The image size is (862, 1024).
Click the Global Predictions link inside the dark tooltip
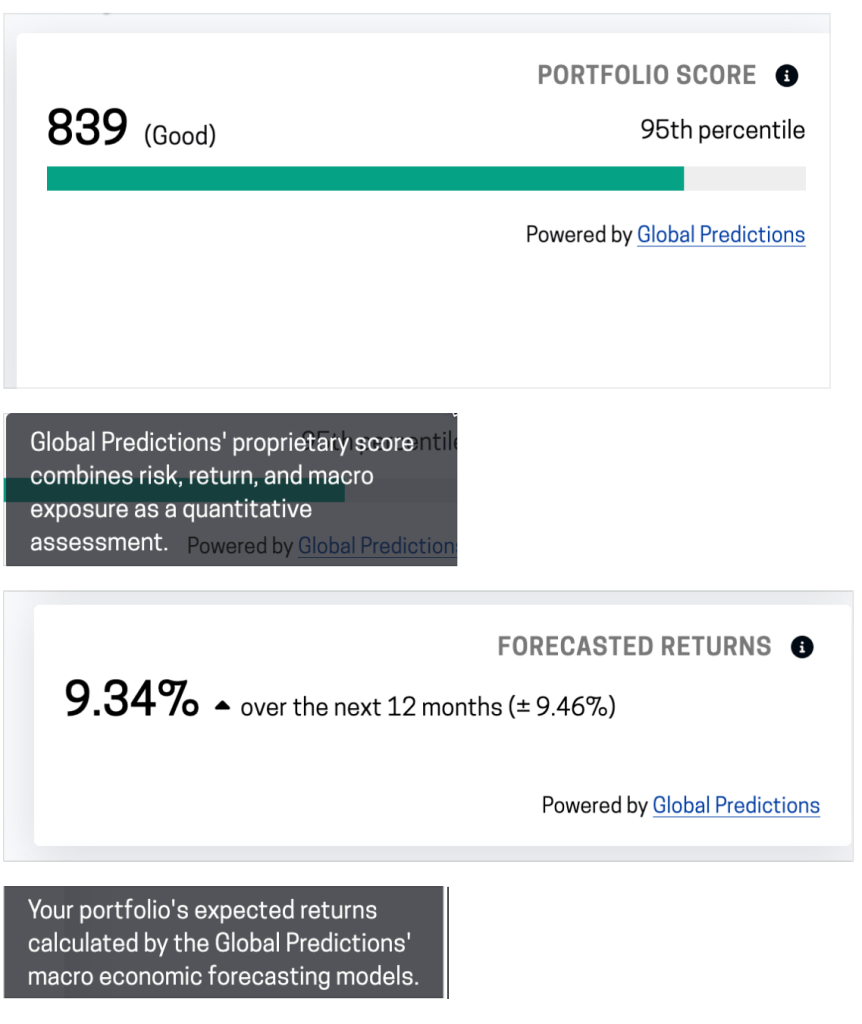377,546
